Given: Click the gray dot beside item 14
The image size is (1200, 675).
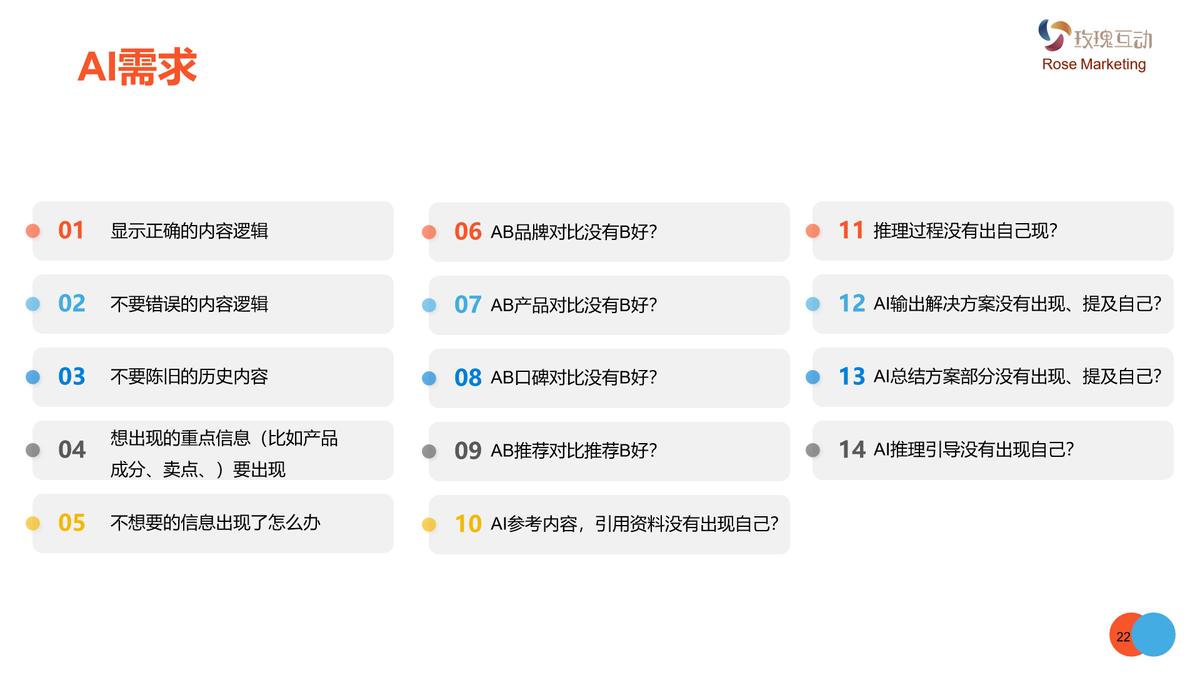Looking at the screenshot, I should coord(813,450).
